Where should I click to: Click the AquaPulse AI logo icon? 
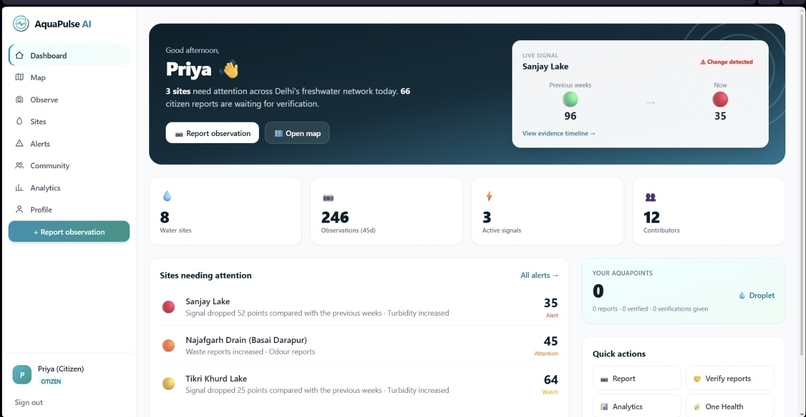coord(21,24)
